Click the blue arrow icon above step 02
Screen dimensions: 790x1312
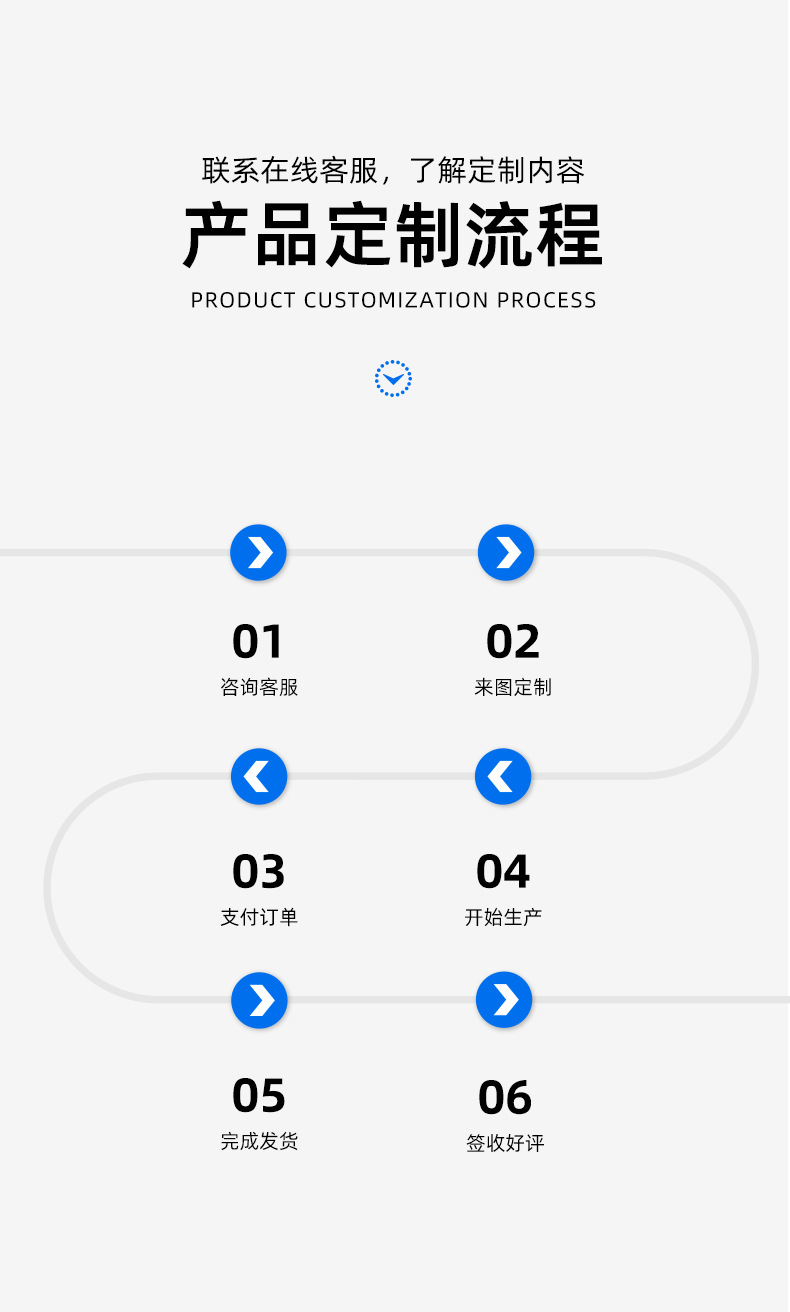click(x=506, y=552)
